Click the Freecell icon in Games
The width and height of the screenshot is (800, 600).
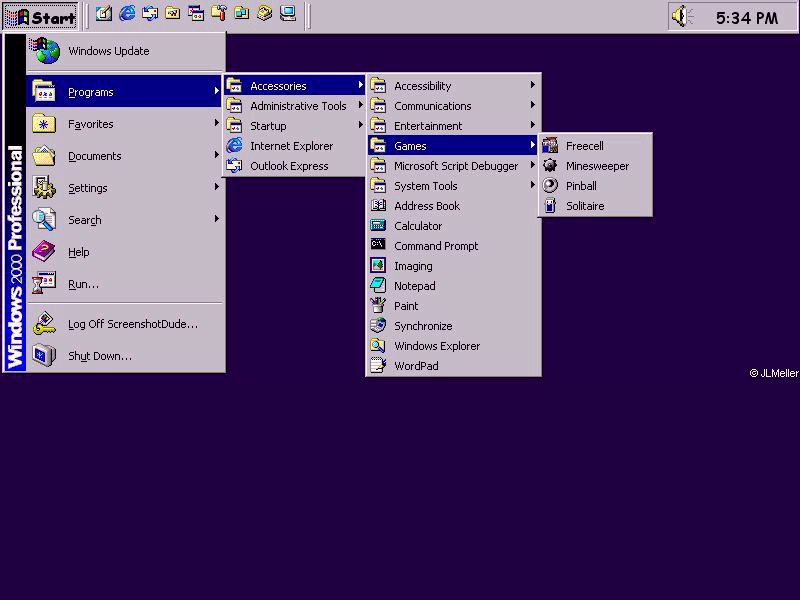(550, 146)
